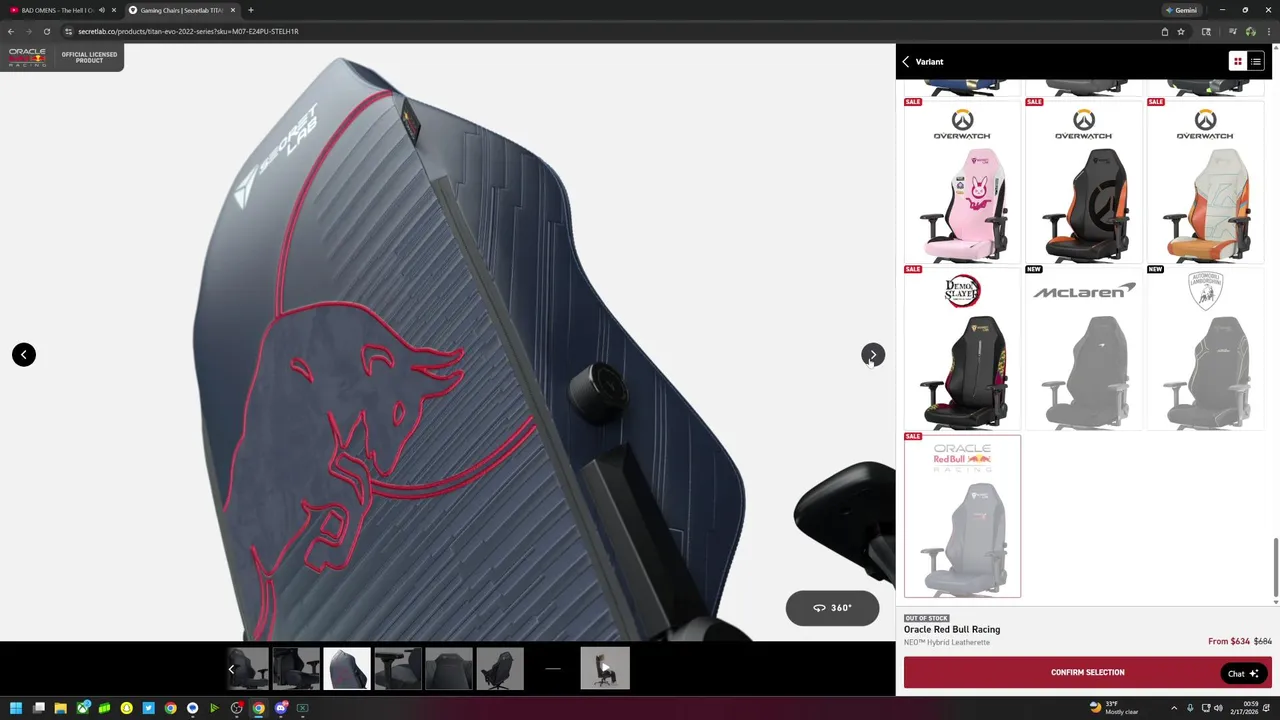
Task: Go back from the Variant panel
Action: click(906, 62)
